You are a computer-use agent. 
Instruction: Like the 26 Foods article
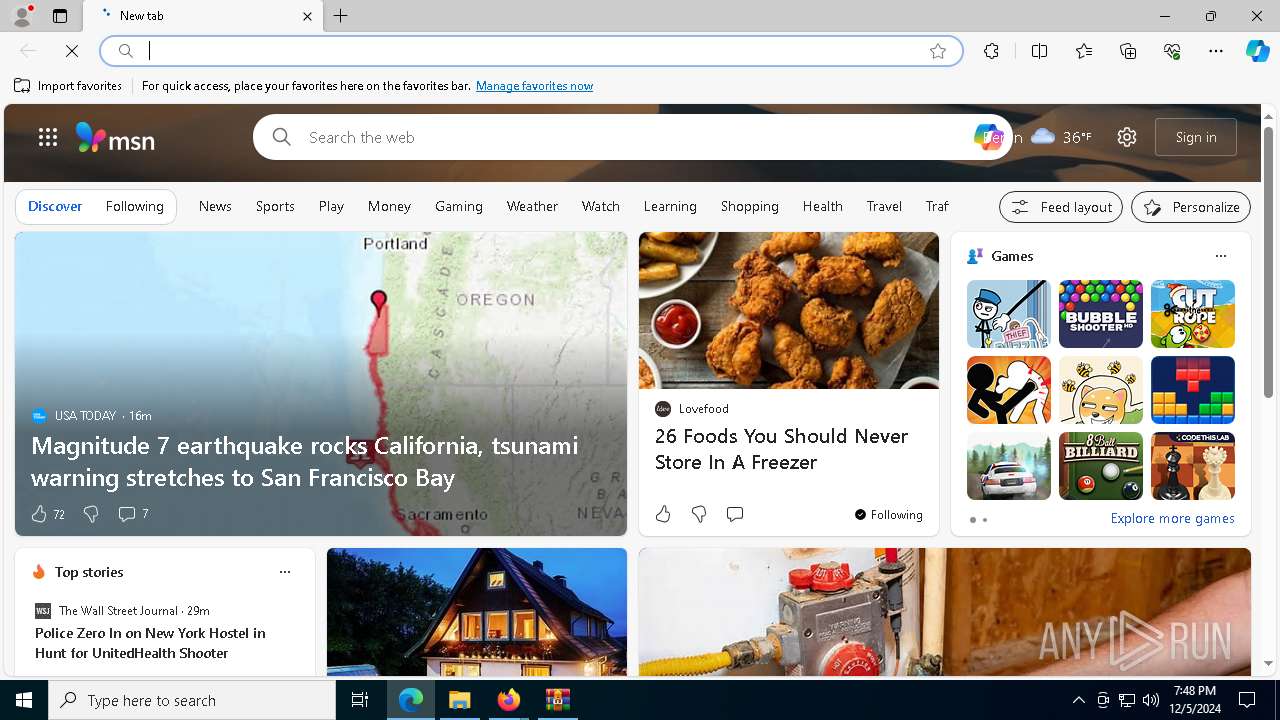tap(663, 514)
